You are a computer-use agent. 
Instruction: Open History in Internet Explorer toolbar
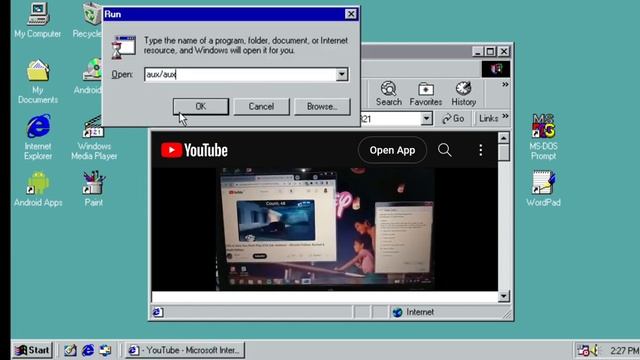click(x=464, y=94)
